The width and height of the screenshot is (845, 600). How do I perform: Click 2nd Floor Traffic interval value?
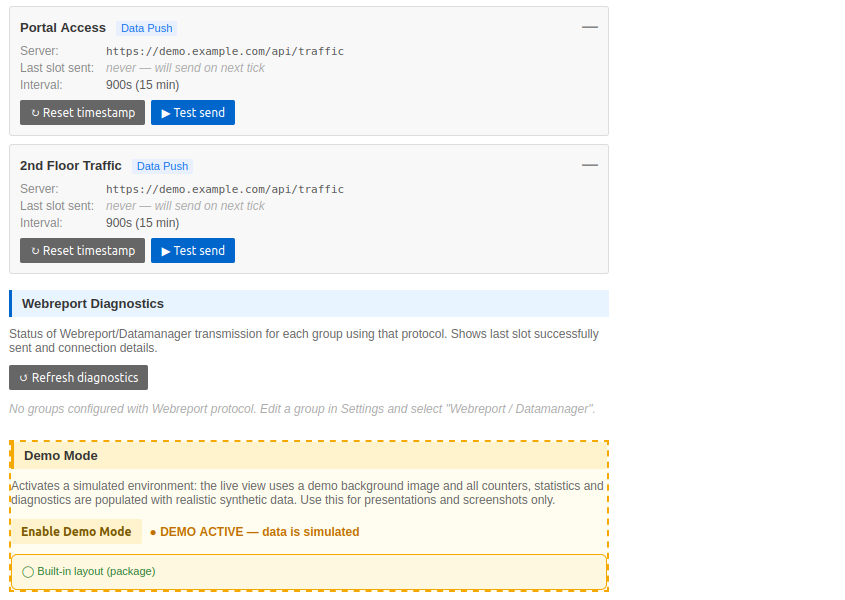(x=142, y=223)
